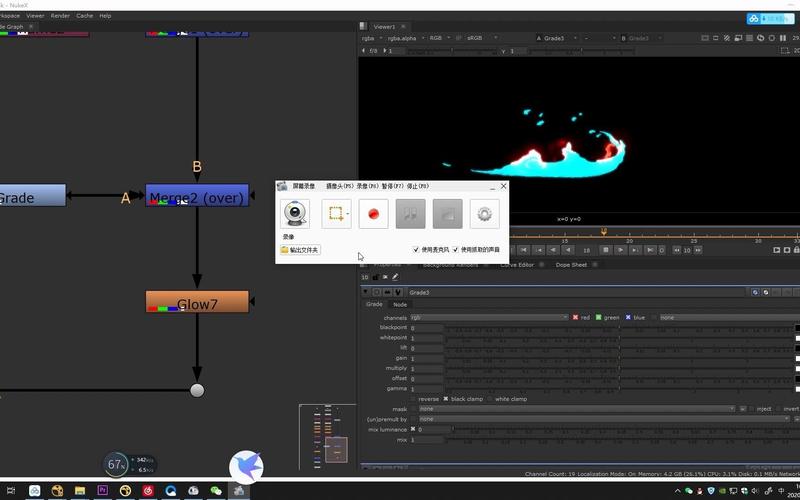Open the webcam capture button
Screen dimensions: 800x500
(x=295, y=214)
